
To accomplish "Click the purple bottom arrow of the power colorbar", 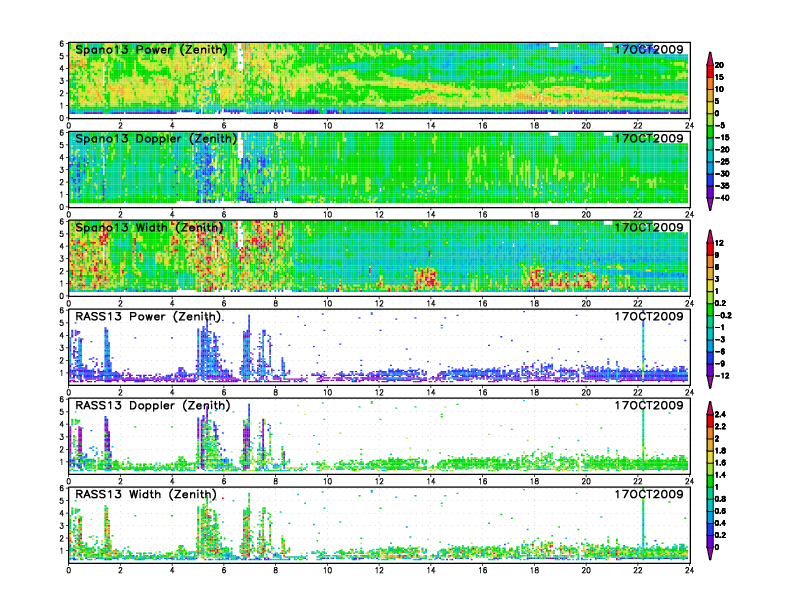I will click(x=710, y=204).
